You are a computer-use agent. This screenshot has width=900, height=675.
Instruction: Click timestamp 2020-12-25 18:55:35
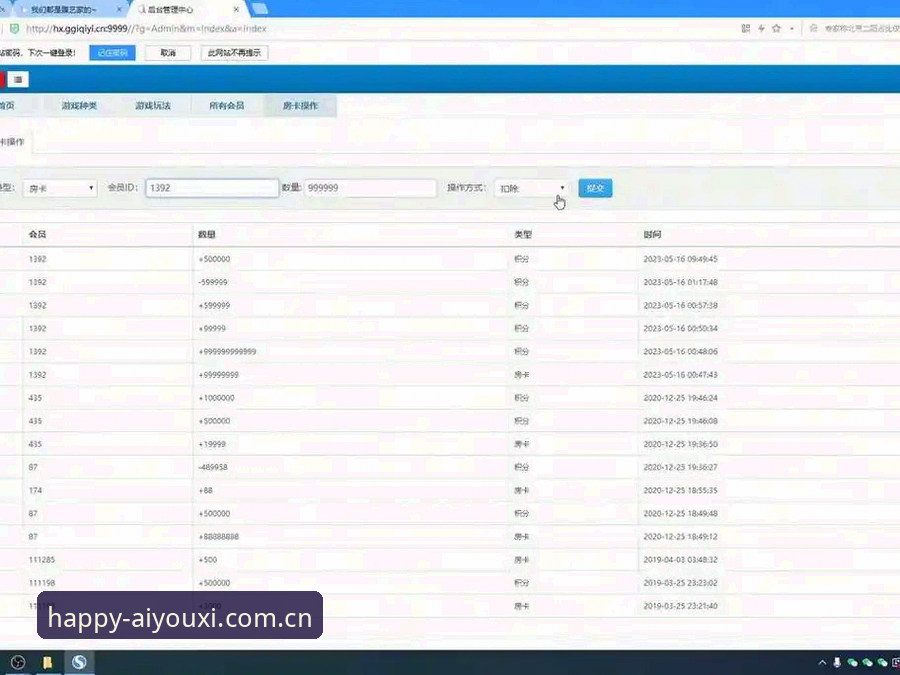[x=680, y=490]
